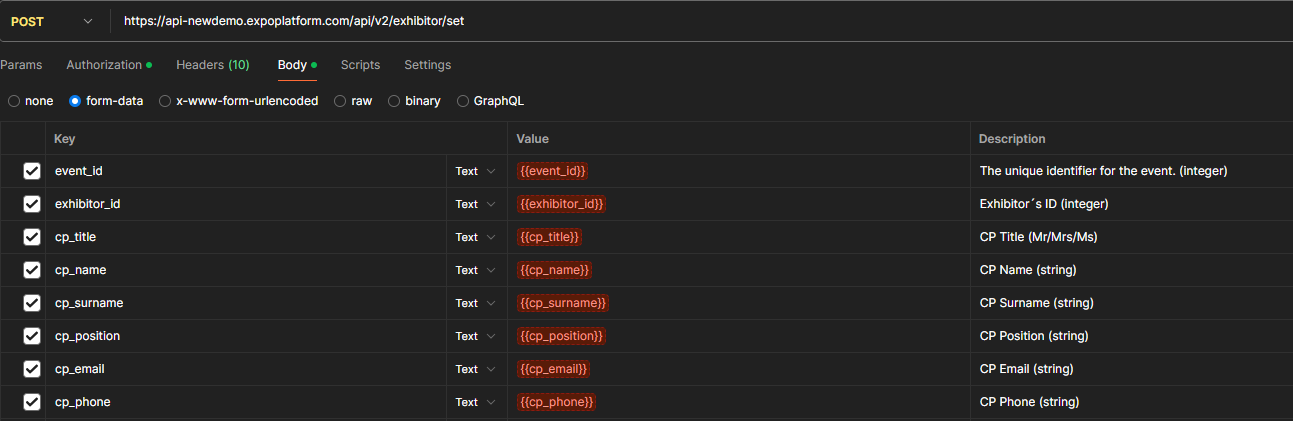Select the none body type

coord(31,101)
